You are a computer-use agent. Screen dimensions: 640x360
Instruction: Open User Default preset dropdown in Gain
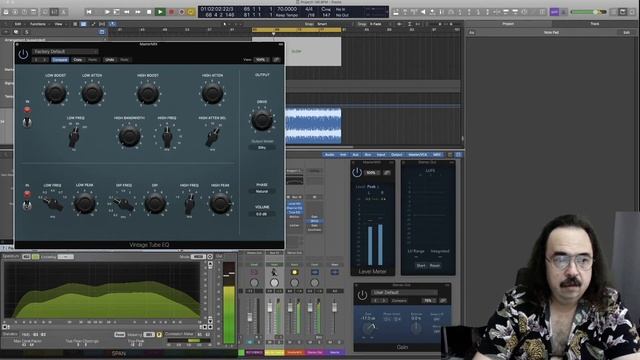click(404, 292)
